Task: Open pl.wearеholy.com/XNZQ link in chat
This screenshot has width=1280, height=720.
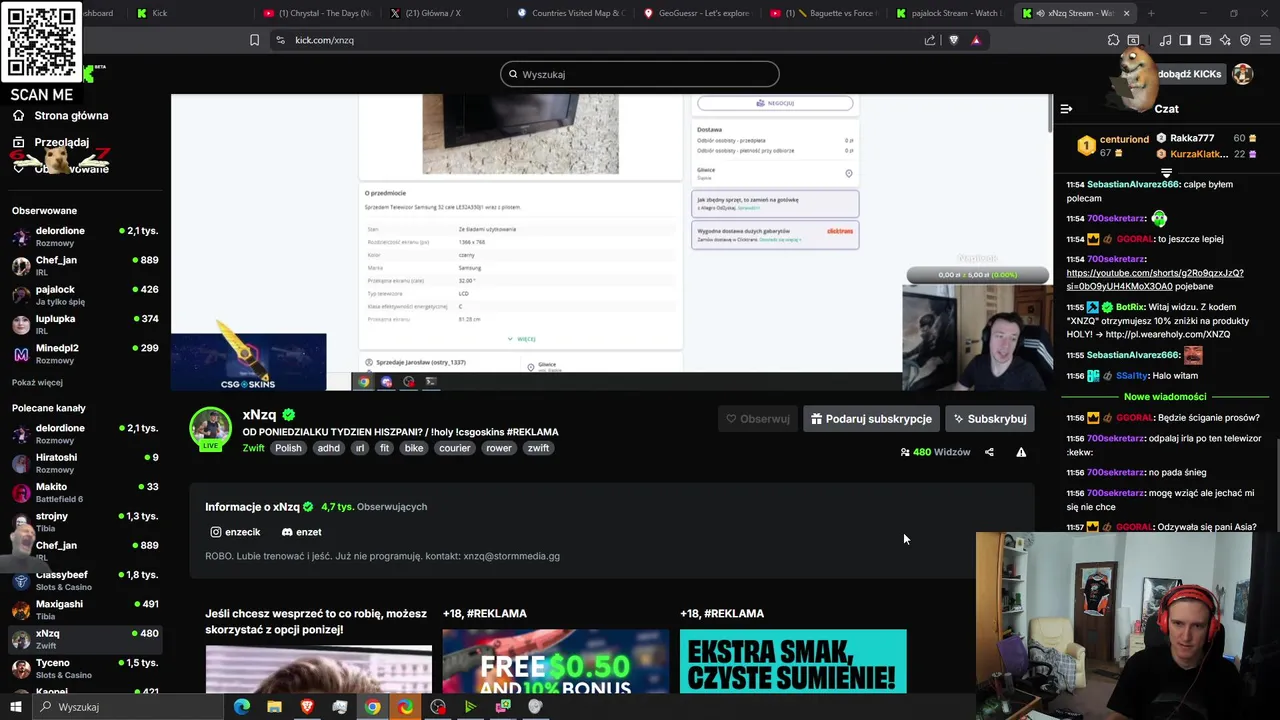Action: click(x=1168, y=335)
